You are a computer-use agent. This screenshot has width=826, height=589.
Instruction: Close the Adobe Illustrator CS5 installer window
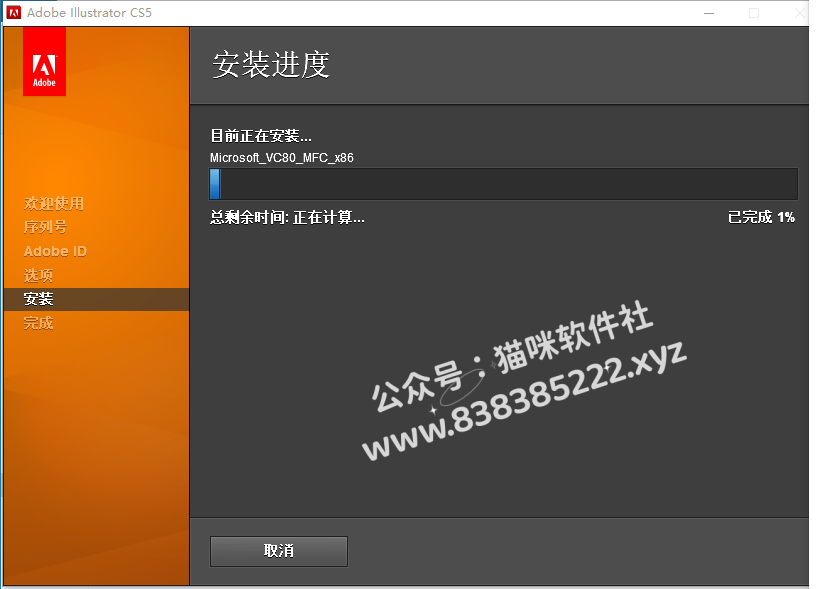800,13
